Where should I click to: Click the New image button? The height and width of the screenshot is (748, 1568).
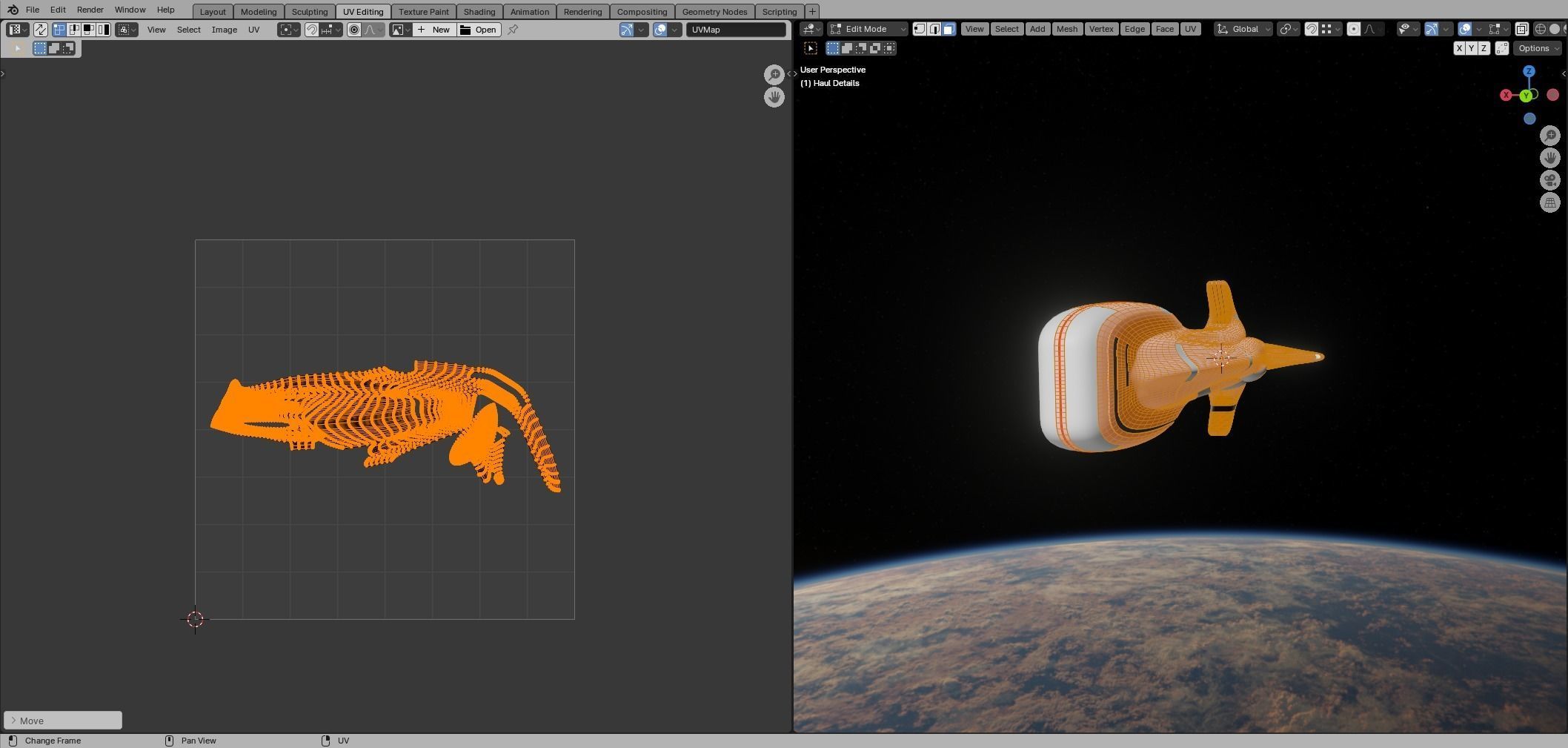(x=434, y=30)
